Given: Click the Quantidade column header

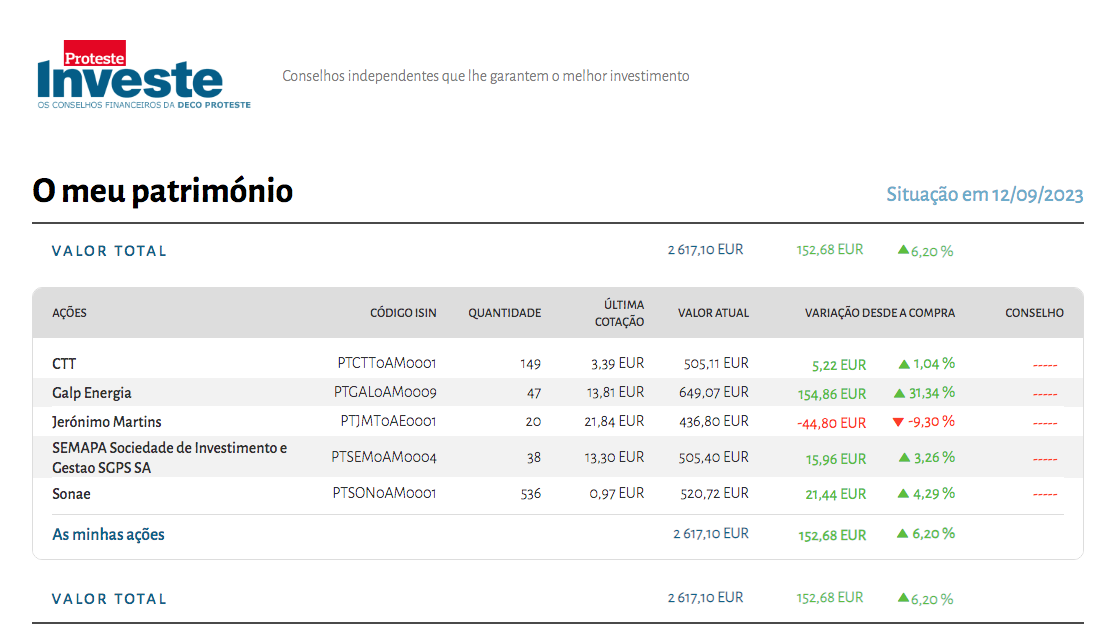Looking at the screenshot, I should tap(504, 313).
